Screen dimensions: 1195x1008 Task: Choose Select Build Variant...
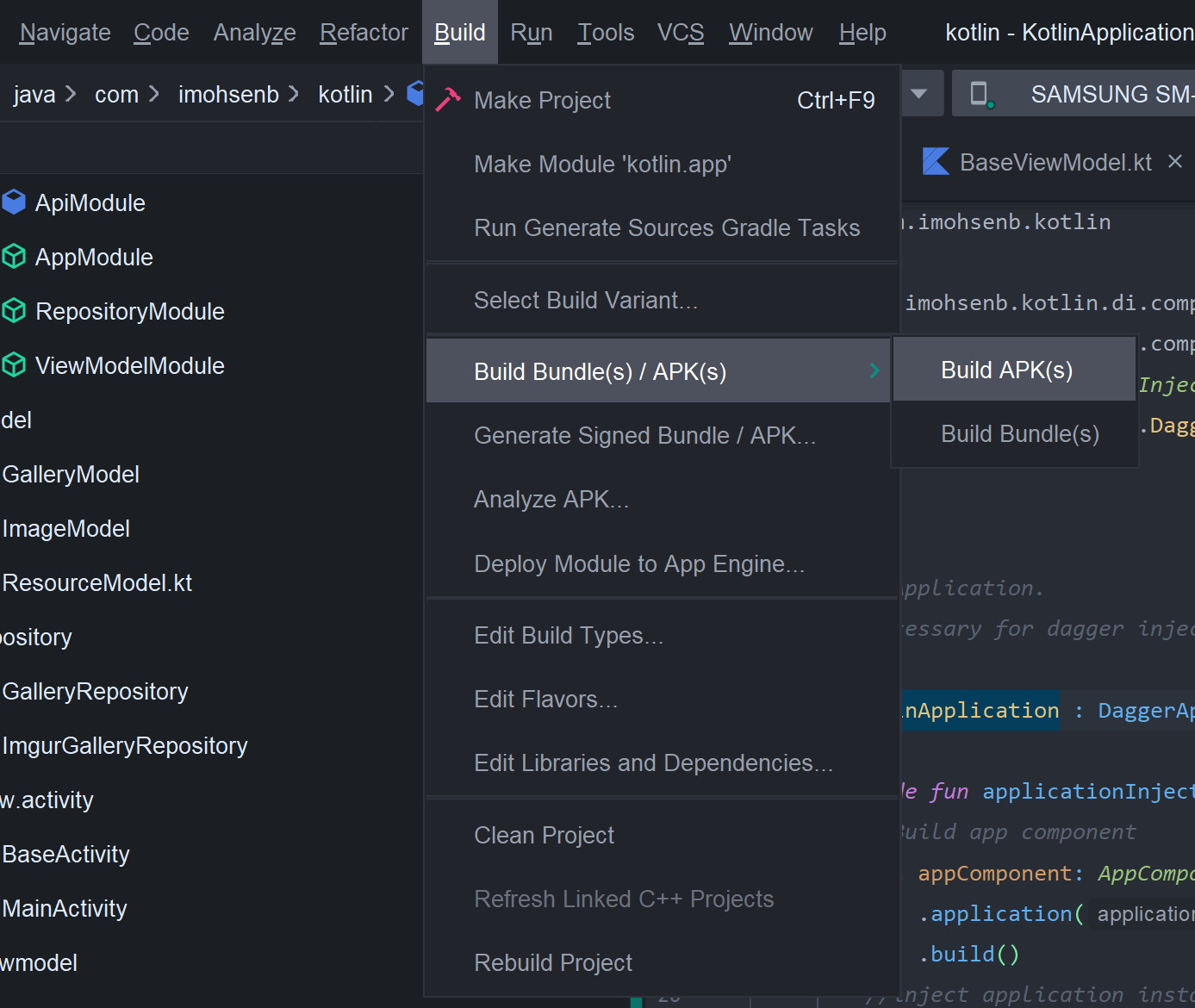pyautogui.click(x=662, y=300)
